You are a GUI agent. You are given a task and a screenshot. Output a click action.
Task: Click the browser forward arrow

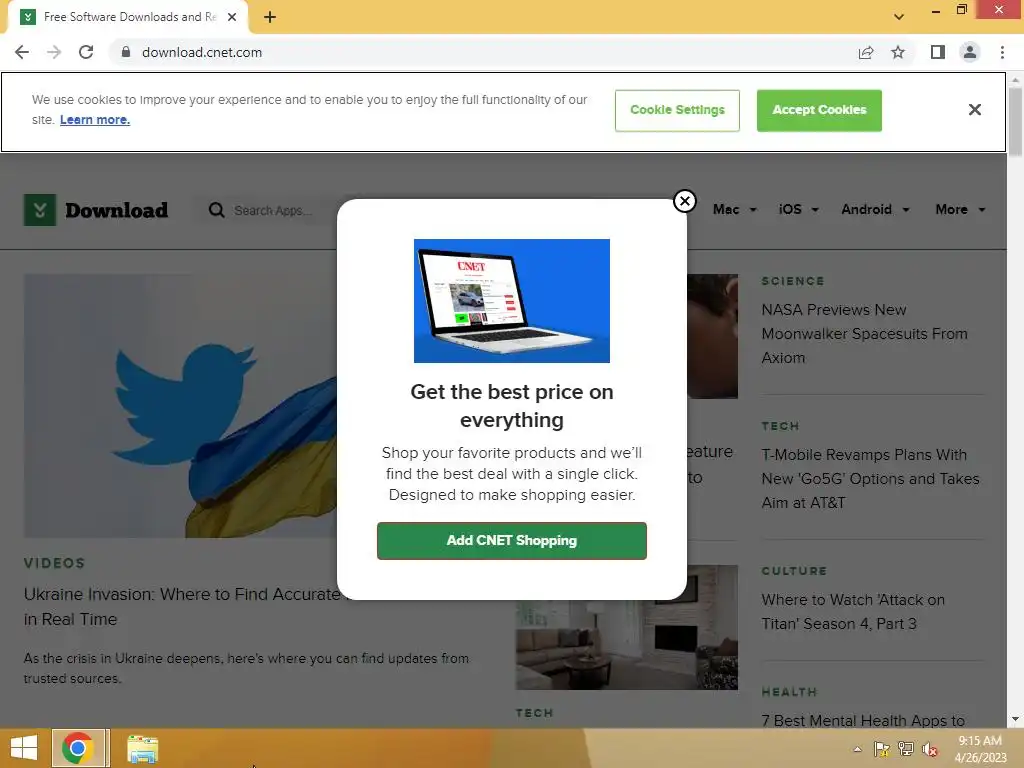click(54, 52)
